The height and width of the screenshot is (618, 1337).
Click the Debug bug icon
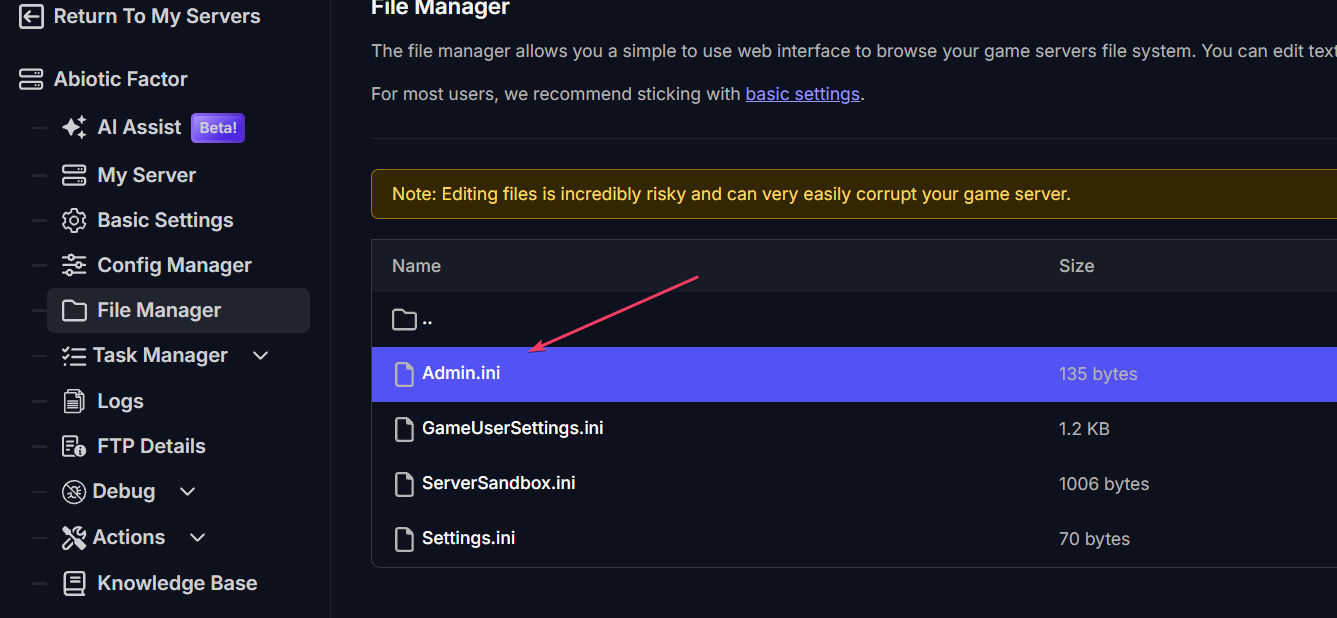tap(74, 491)
